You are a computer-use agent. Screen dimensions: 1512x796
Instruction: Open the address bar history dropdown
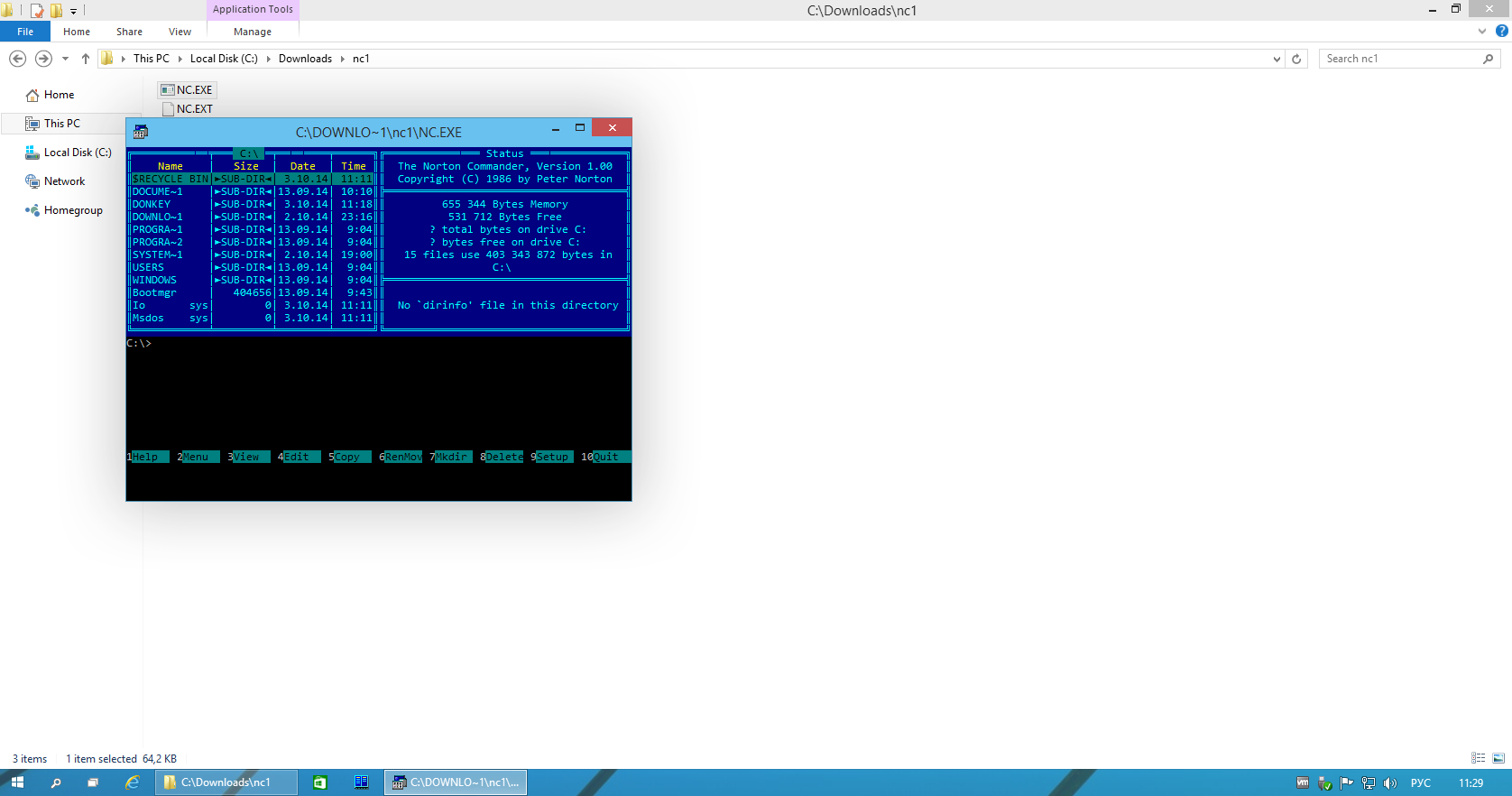pos(1277,59)
